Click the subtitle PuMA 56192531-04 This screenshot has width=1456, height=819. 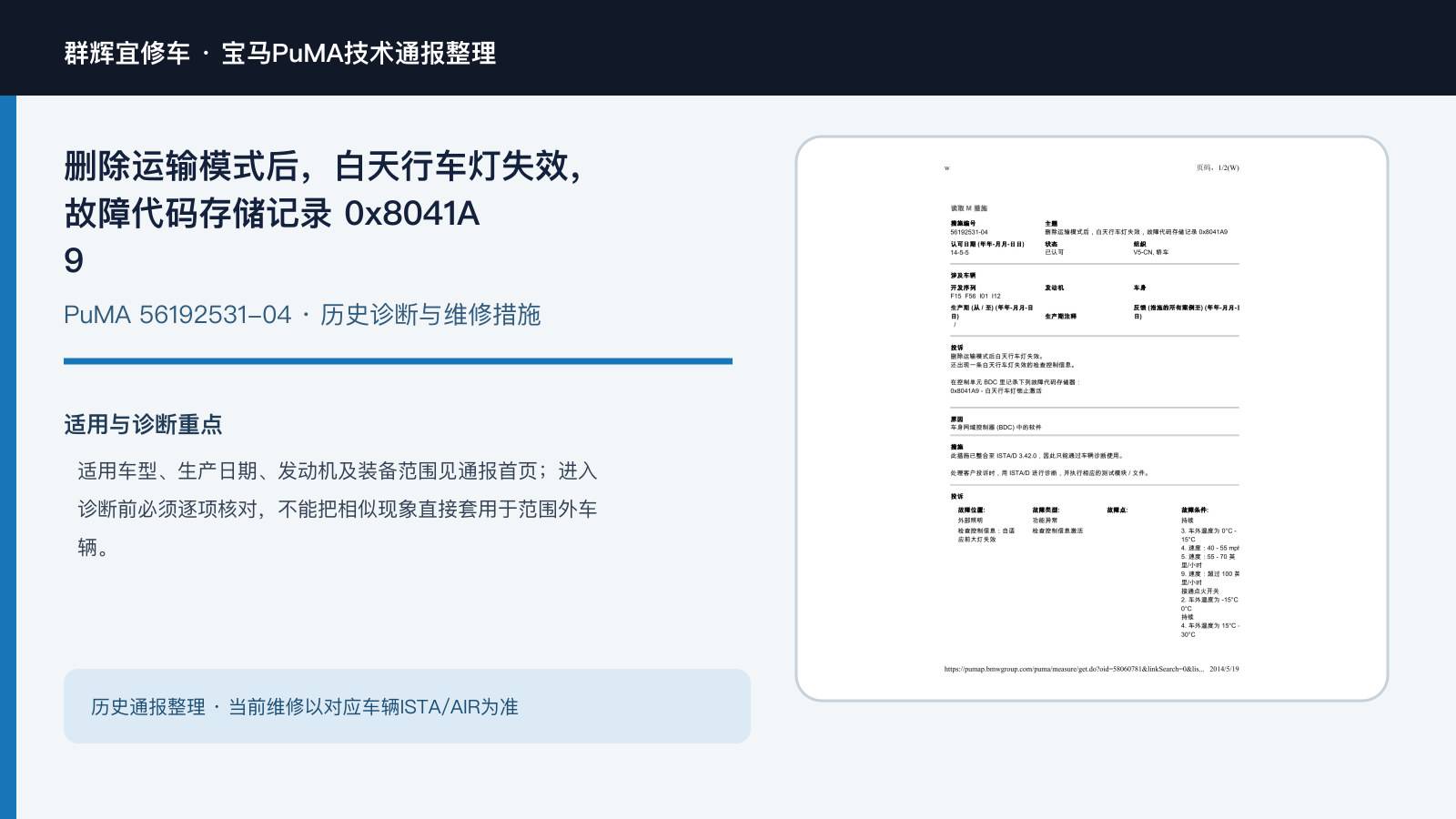177,315
